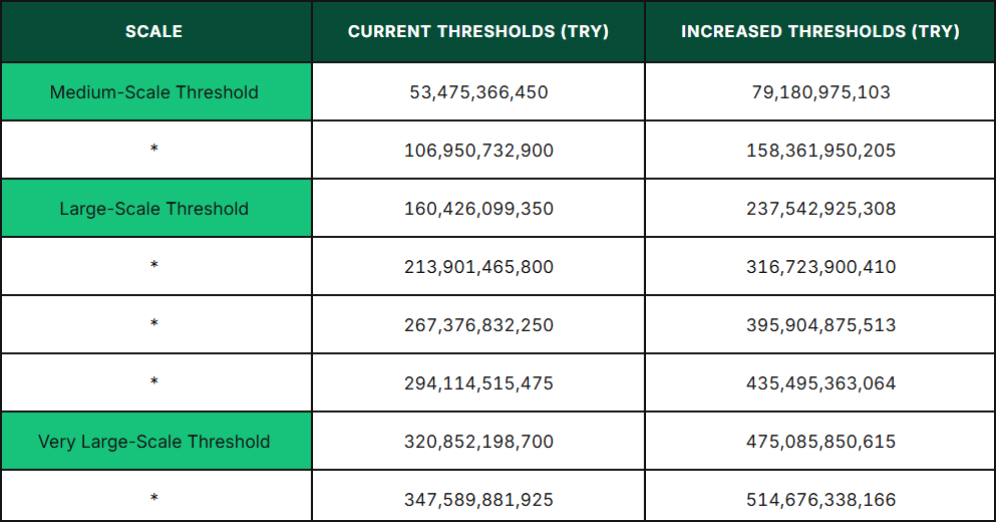Select the cell containing 316,723,900,410

(x=820, y=267)
